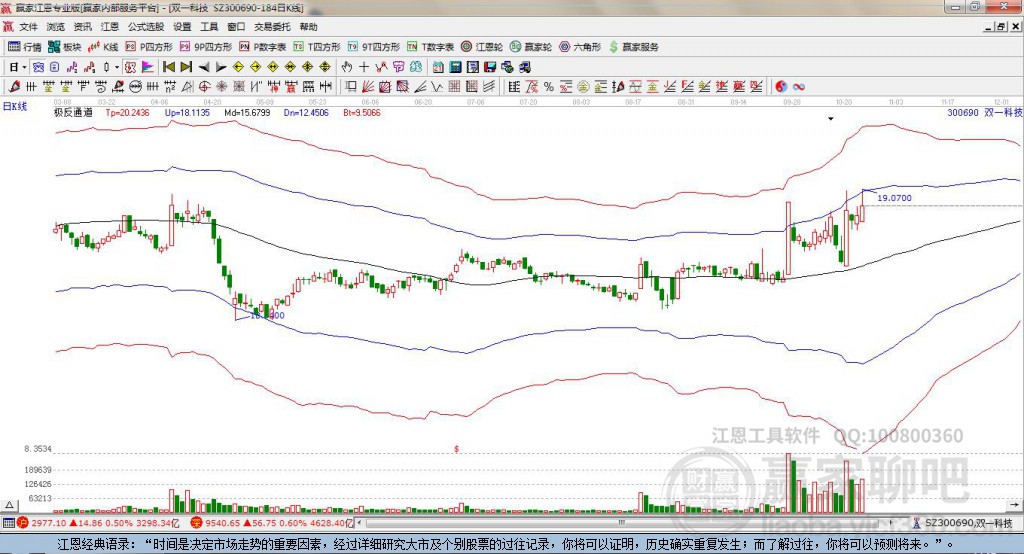Click the Up=18.1135 indicator value
This screenshot has height=554, width=1024.
click(187, 112)
